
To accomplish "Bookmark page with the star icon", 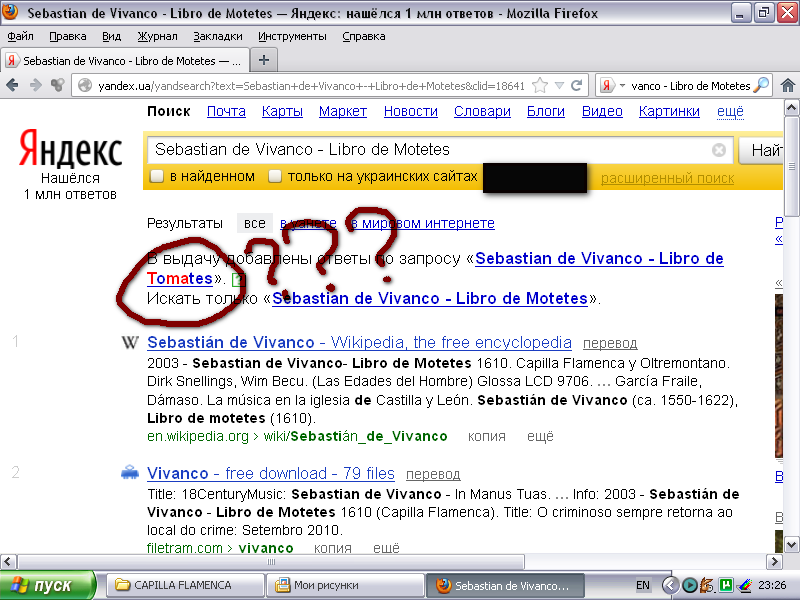I will (x=539, y=85).
